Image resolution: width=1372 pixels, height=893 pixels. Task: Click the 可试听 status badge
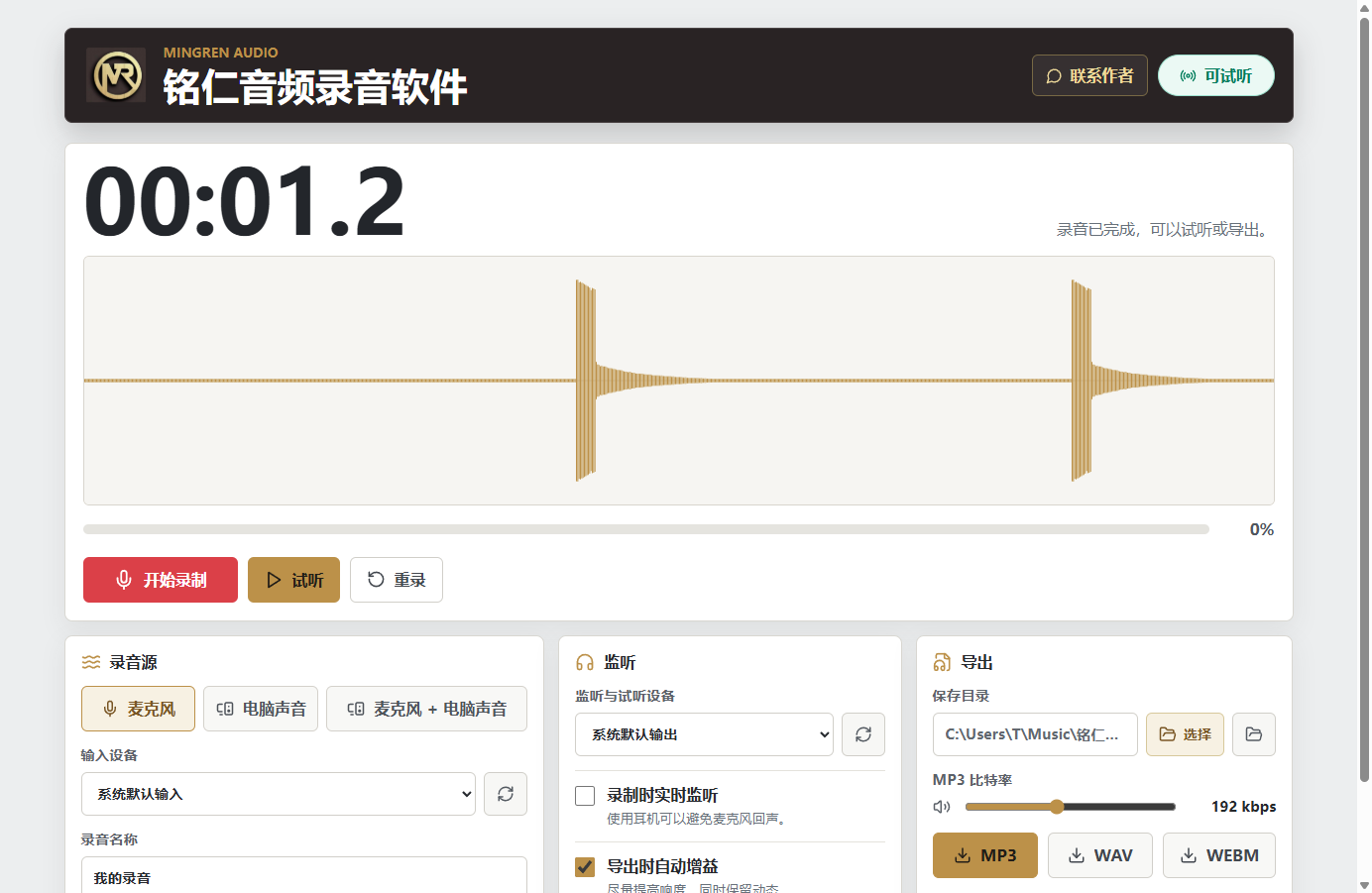pyautogui.click(x=1216, y=75)
